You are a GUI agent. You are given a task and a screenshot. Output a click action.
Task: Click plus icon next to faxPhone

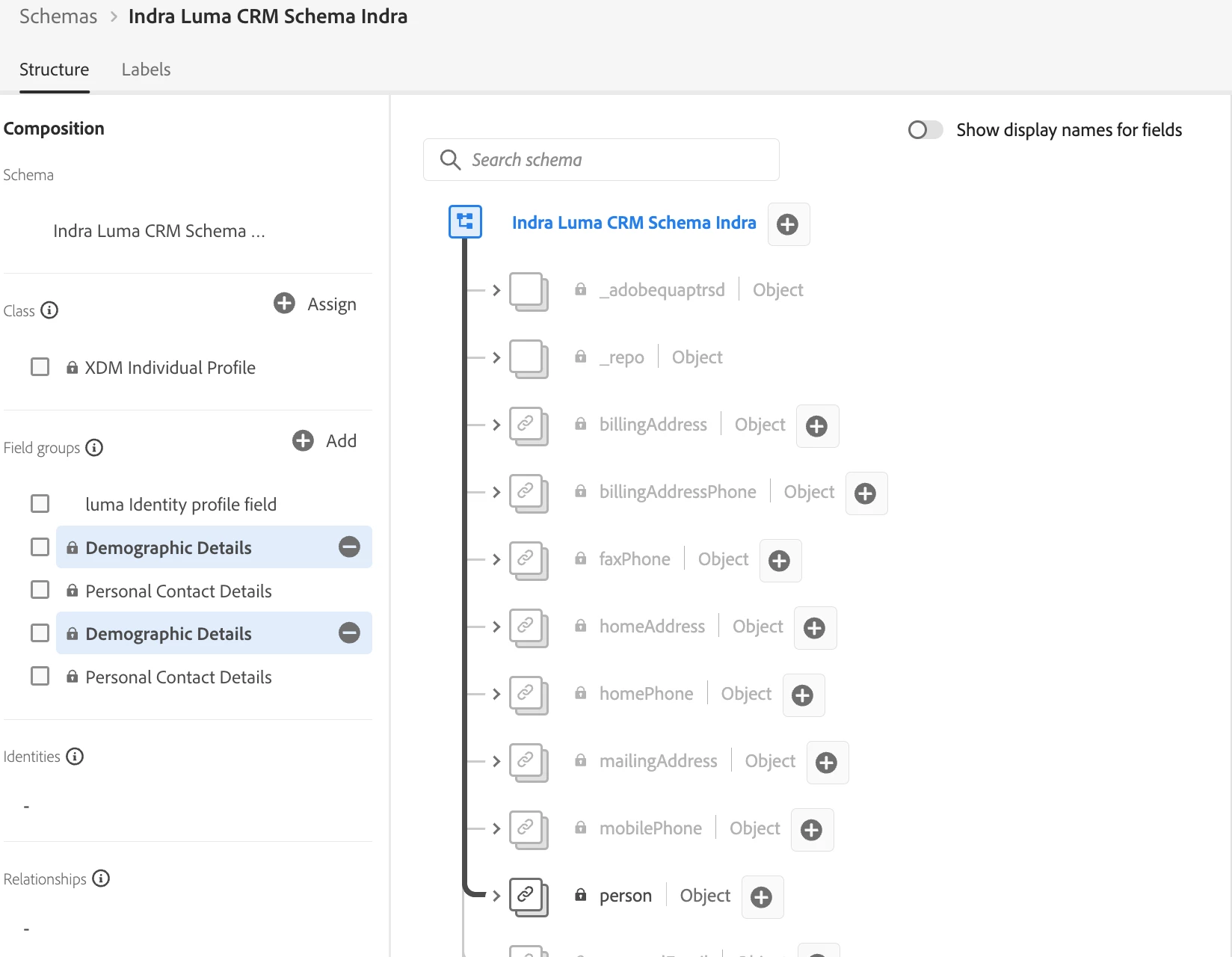point(780,561)
